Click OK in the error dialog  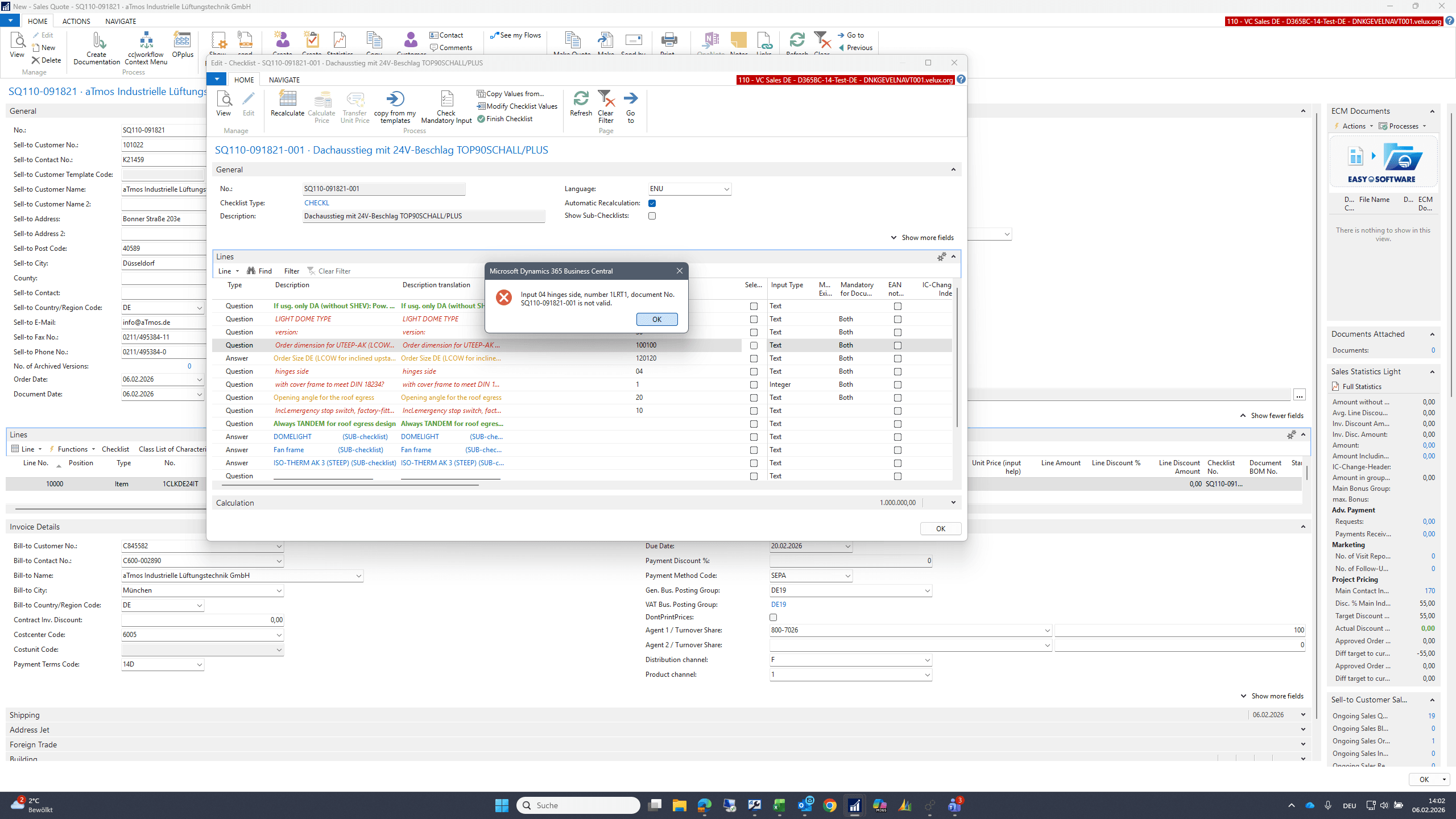click(x=657, y=320)
